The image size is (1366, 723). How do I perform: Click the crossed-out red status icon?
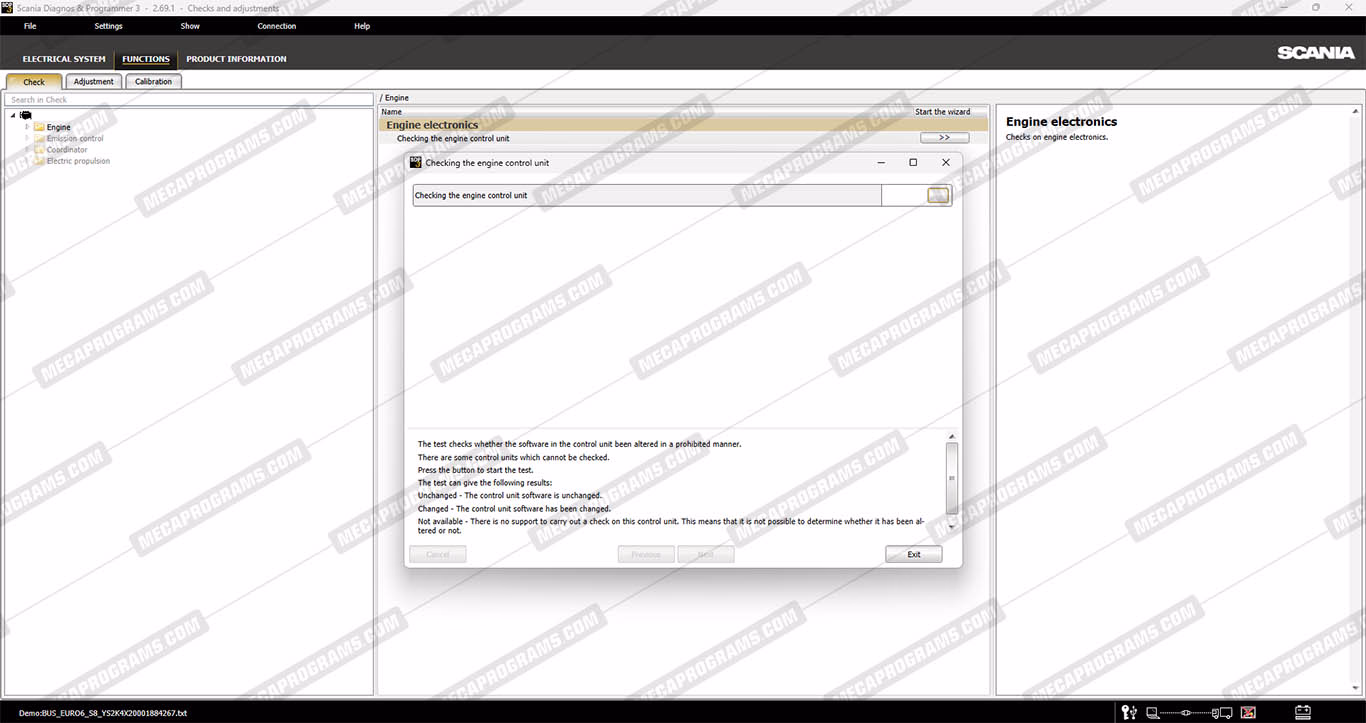1248,713
